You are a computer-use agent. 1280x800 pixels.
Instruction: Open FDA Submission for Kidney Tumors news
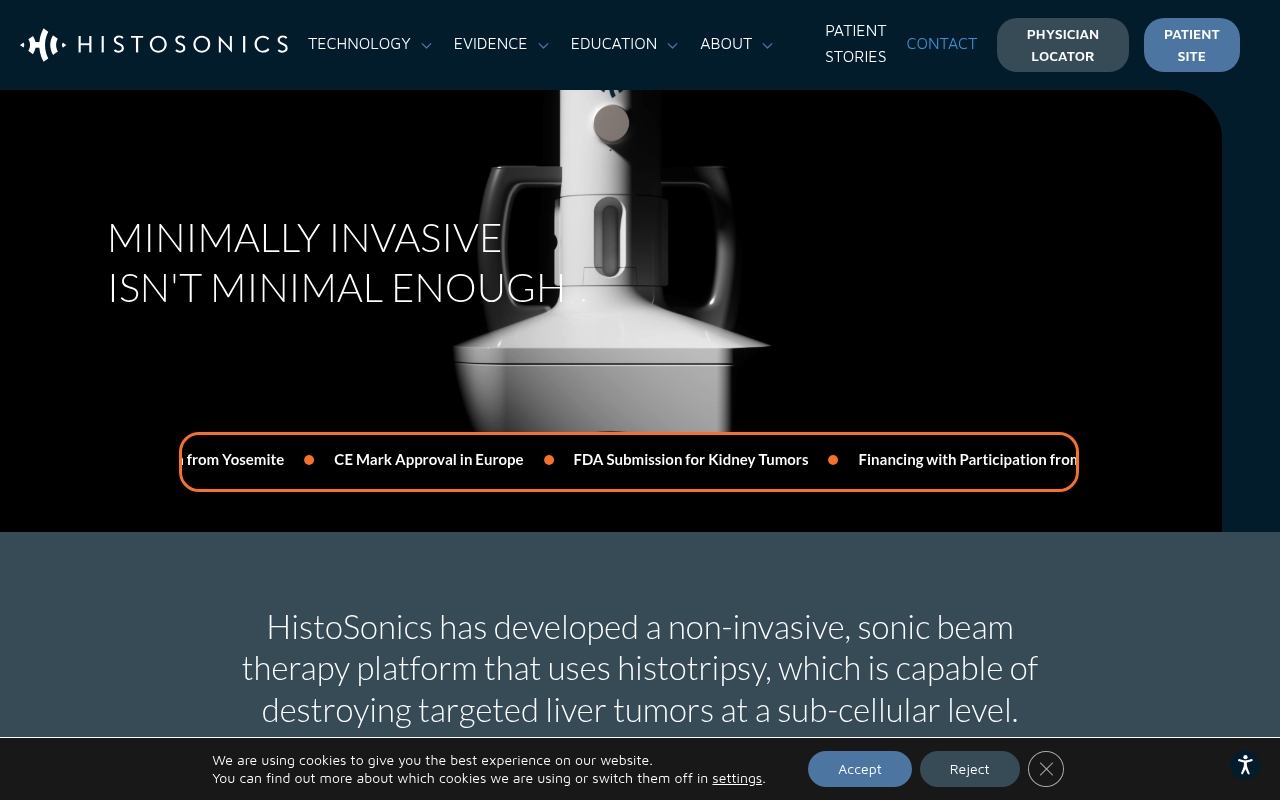pos(691,460)
